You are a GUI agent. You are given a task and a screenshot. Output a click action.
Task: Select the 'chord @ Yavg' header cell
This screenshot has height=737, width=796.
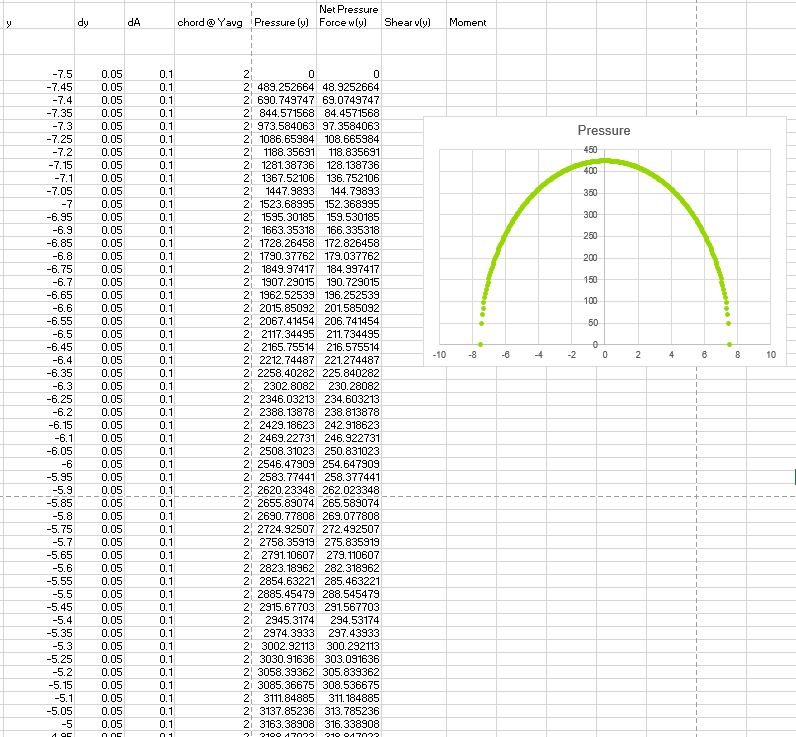coord(213,15)
